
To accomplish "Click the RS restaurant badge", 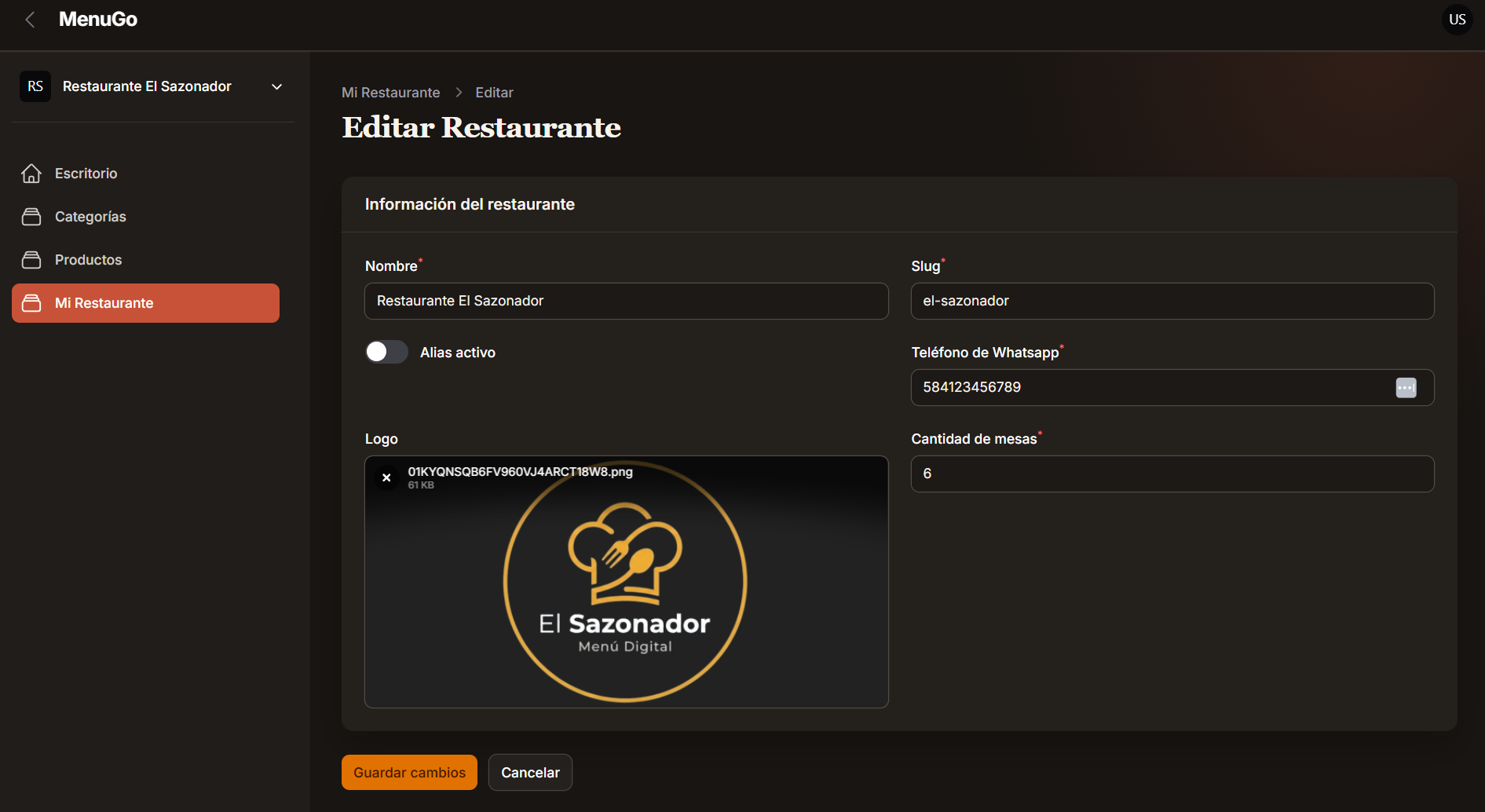I will 35,86.
